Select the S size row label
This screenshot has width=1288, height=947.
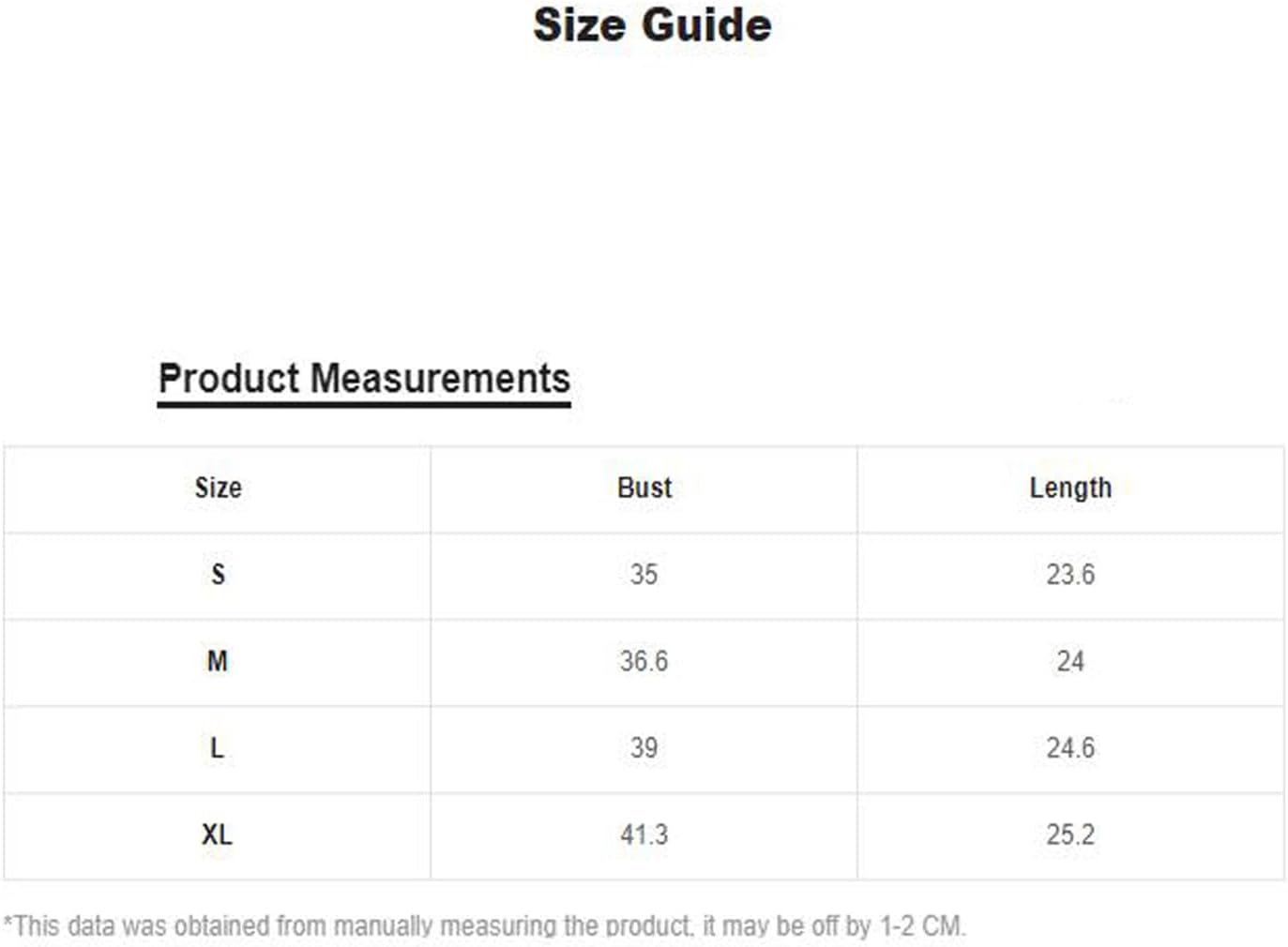point(218,574)
